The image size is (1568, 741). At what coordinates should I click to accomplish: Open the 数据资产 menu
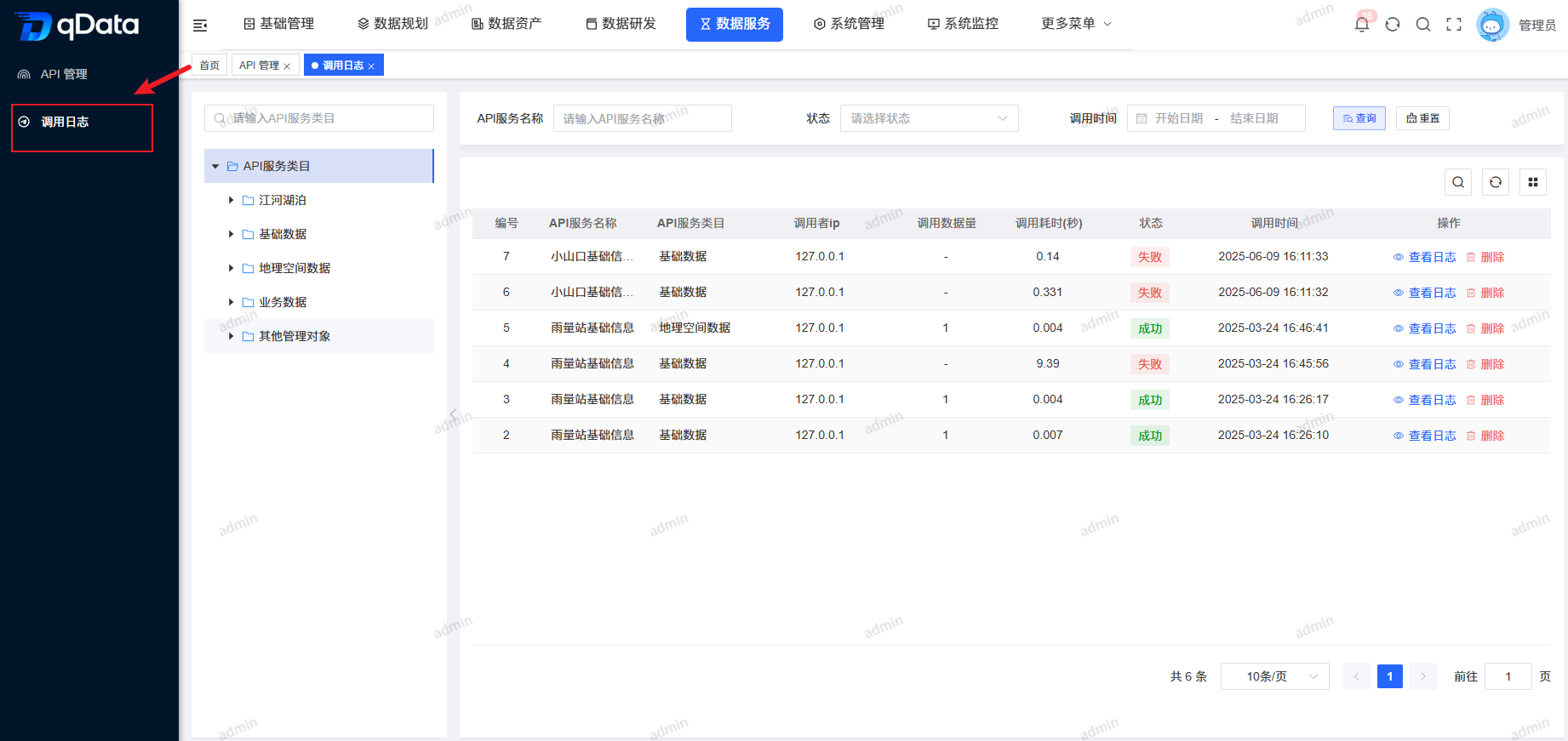click(x=506, y=24)
